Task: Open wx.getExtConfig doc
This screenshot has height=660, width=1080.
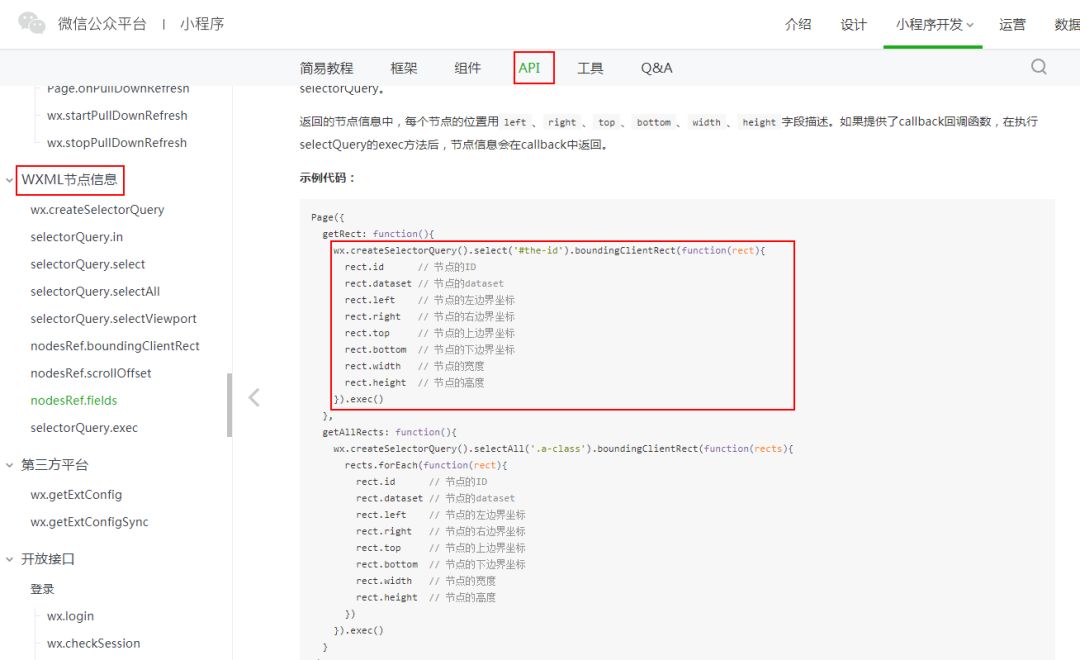Action: pyautogui.click(x=76, y=495)
